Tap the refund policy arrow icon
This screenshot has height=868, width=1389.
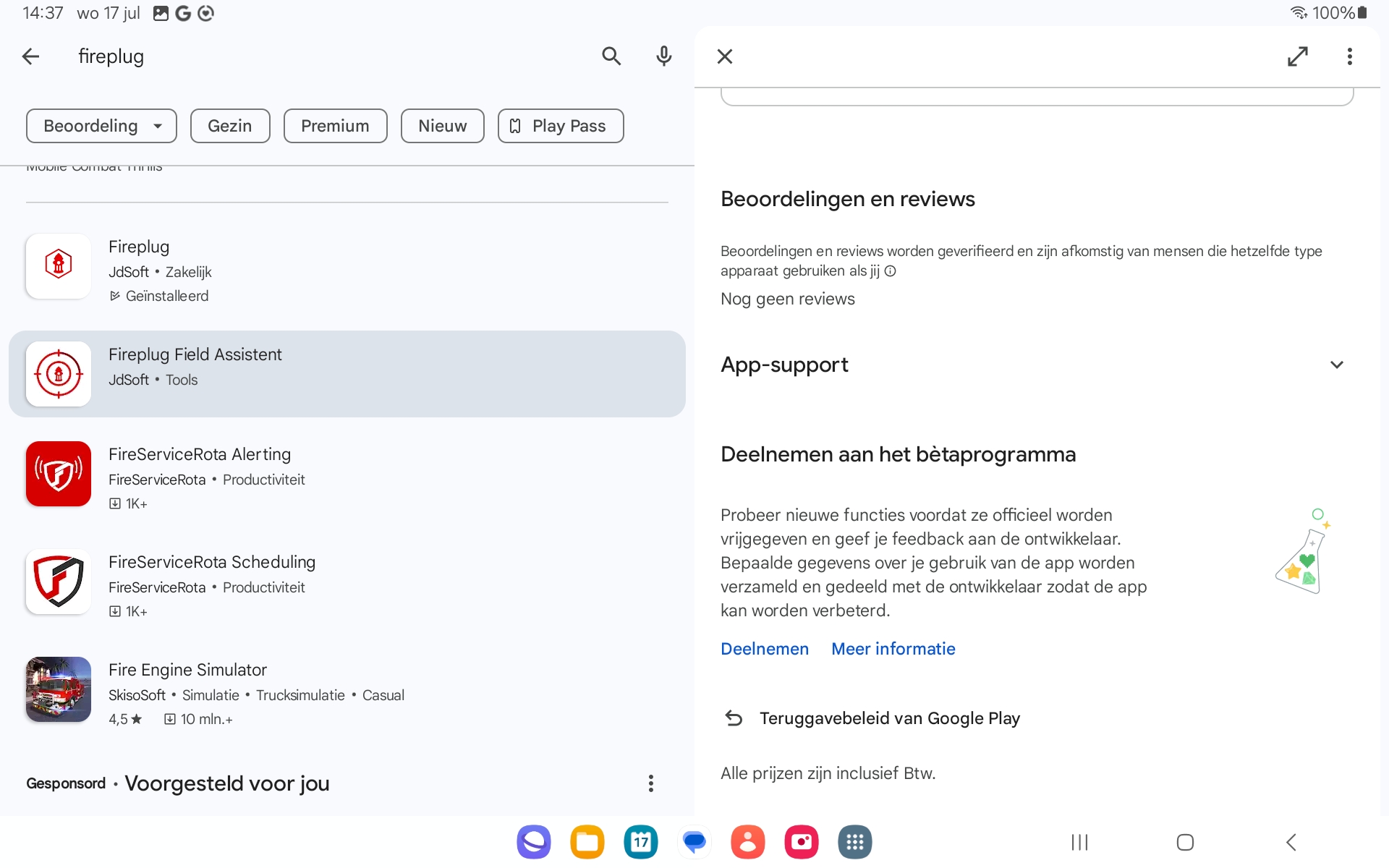734,718
